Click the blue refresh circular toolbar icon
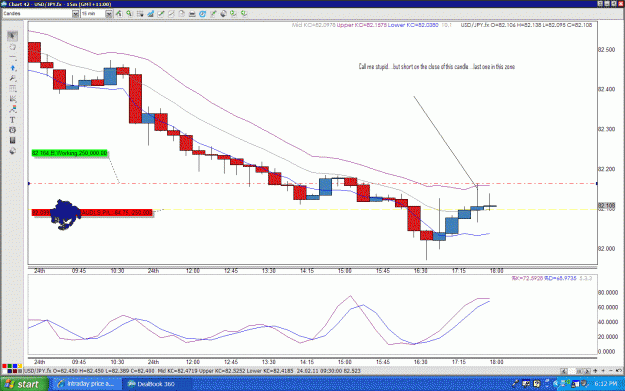625x391 pixels. point(202,14)
